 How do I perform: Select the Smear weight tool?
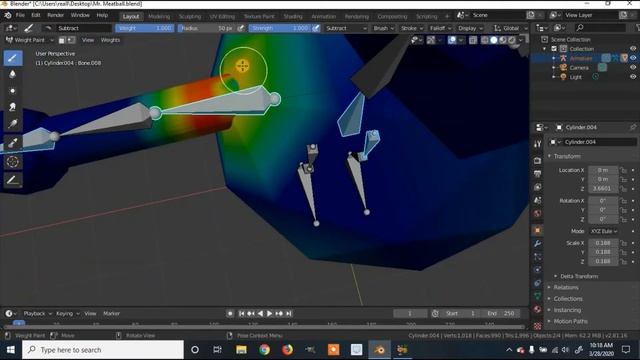point(13,107)
